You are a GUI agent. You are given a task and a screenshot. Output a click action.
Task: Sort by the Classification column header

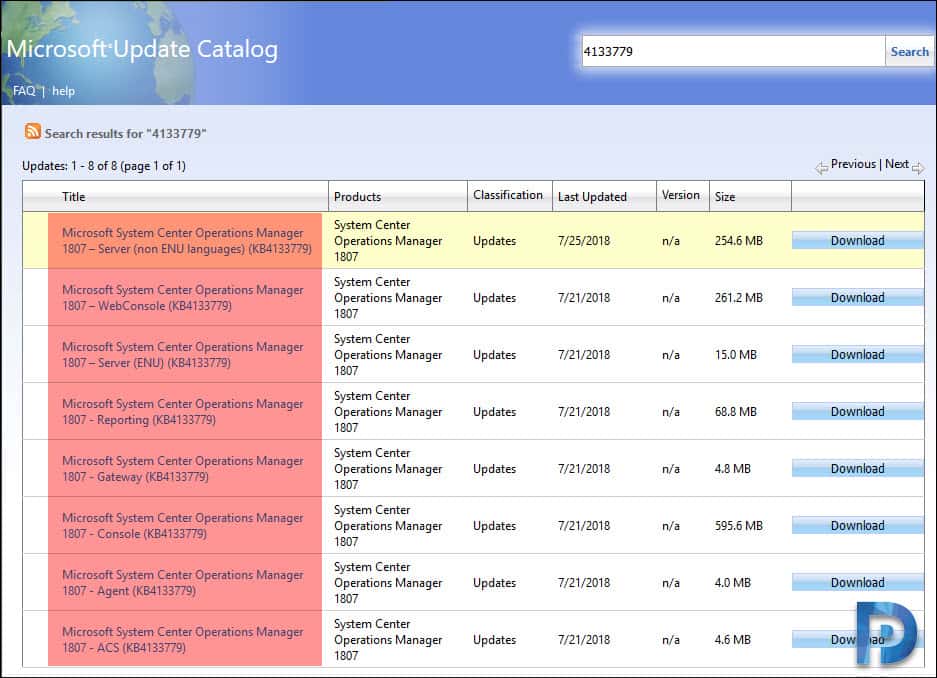pyautogui.click(x=508, y=195)
